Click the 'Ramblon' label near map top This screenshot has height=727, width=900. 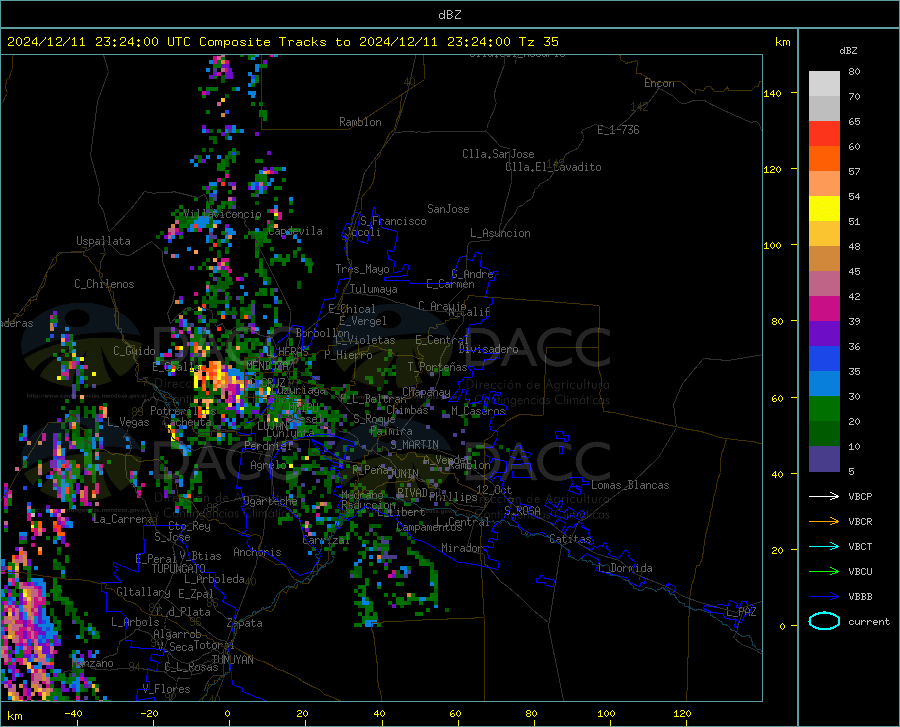coord(360,122)
